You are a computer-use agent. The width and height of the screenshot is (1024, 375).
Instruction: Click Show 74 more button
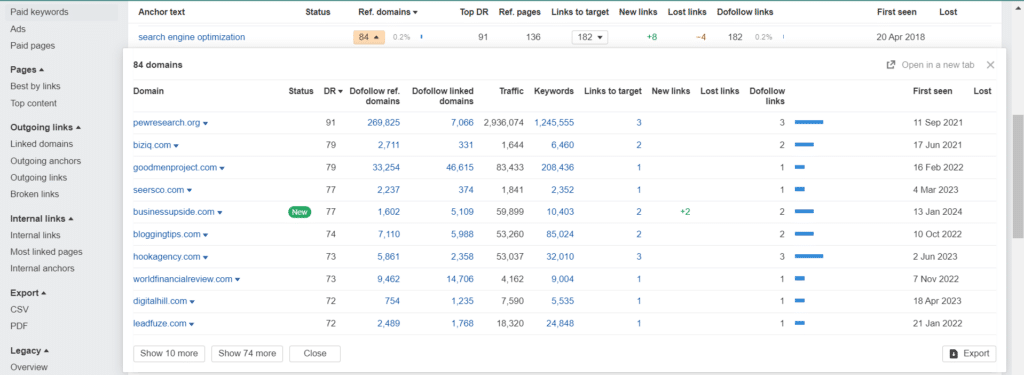[x=247, y=353]
